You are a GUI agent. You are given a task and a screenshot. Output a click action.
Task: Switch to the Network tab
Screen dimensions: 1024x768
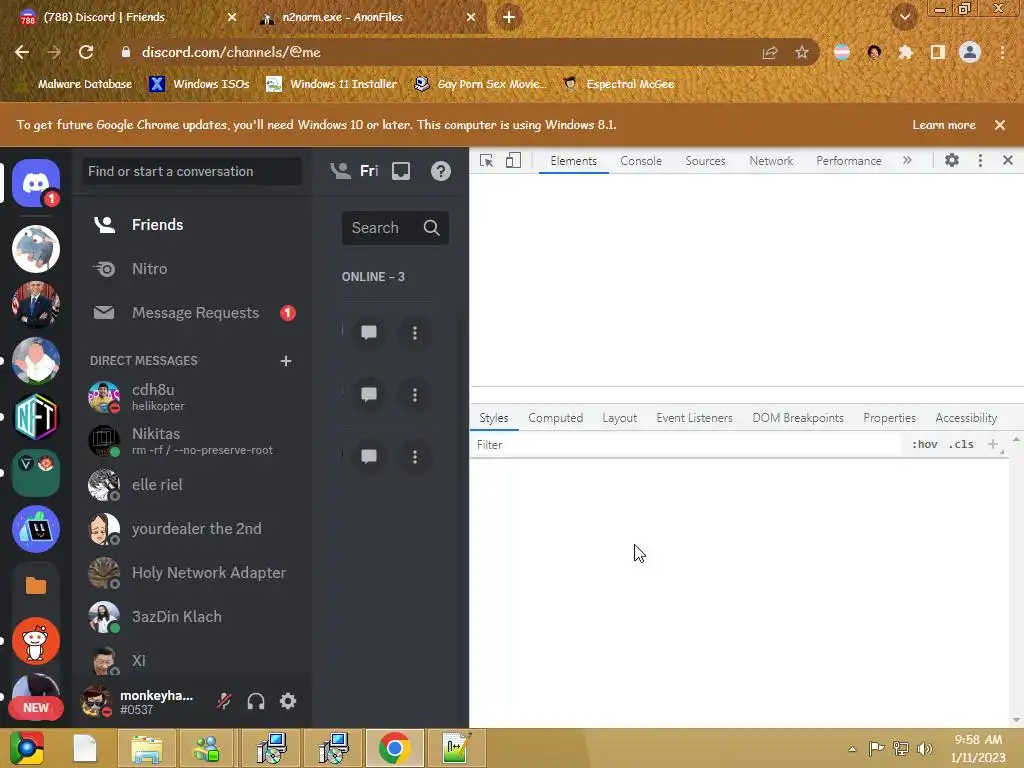771,161
